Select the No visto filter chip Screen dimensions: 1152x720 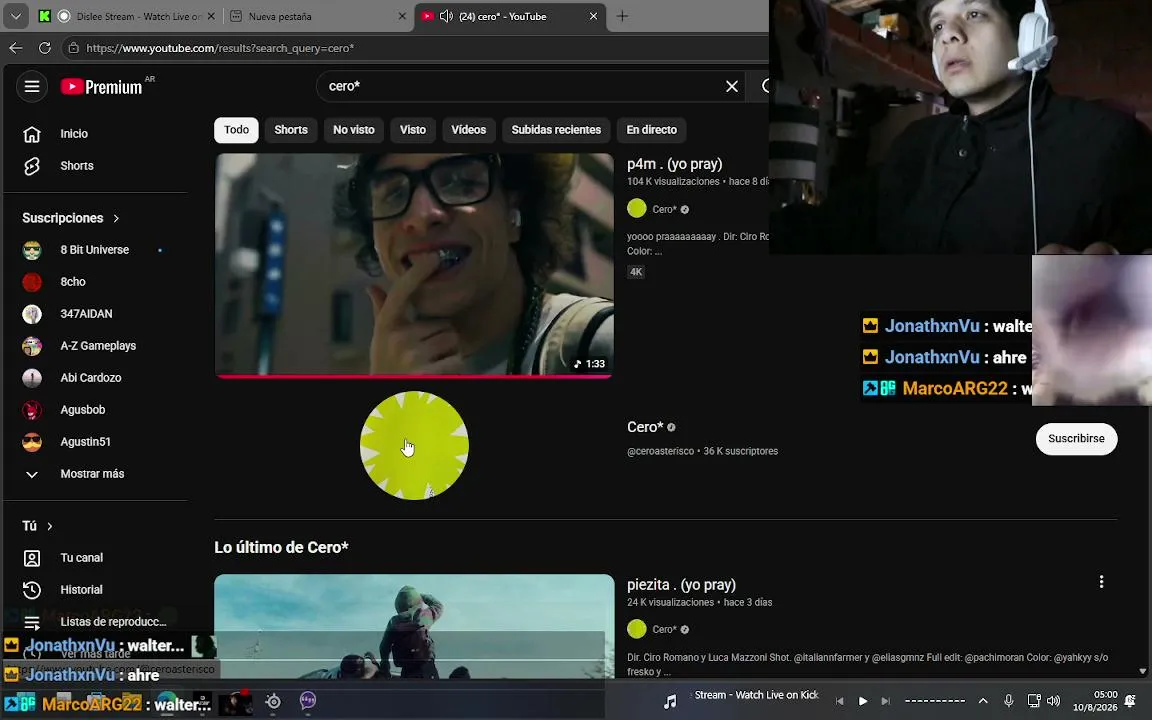353,130
